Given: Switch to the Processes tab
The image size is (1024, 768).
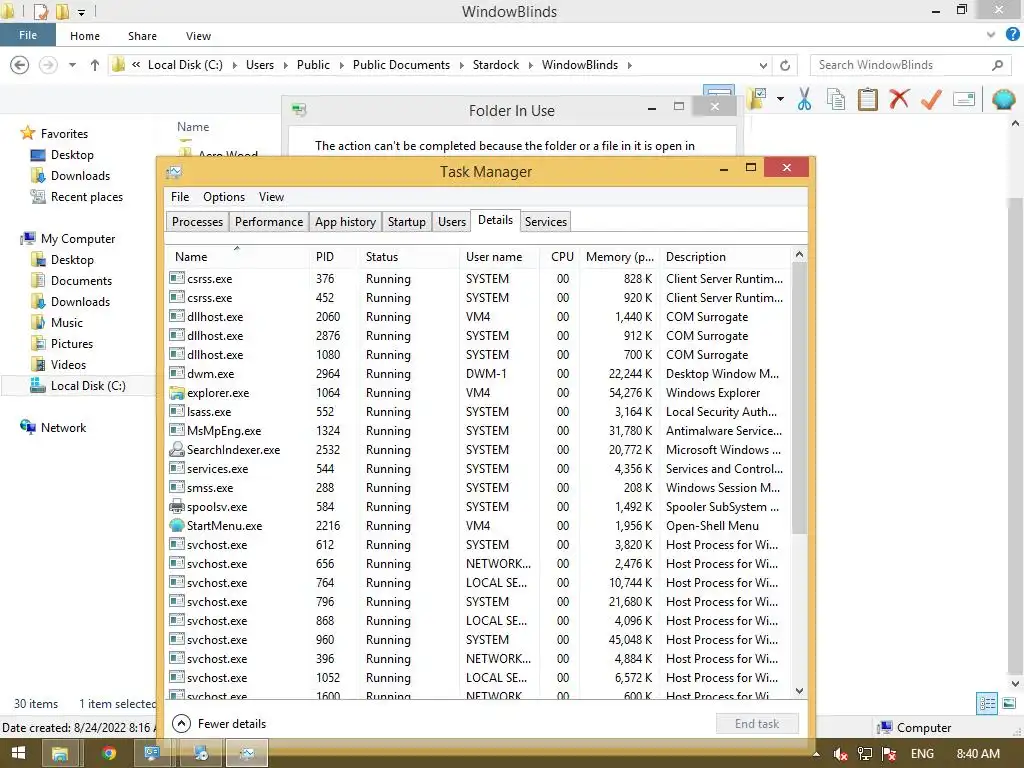Looking at the screenshot, I should coord(197,222).
